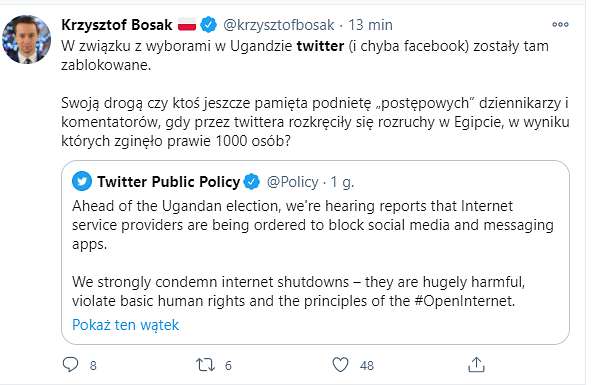Click Krzysztof Bosak's verified badge
The width and height of the screenshot is (599, 385).
pyautogui.click(x=209, y=25)
